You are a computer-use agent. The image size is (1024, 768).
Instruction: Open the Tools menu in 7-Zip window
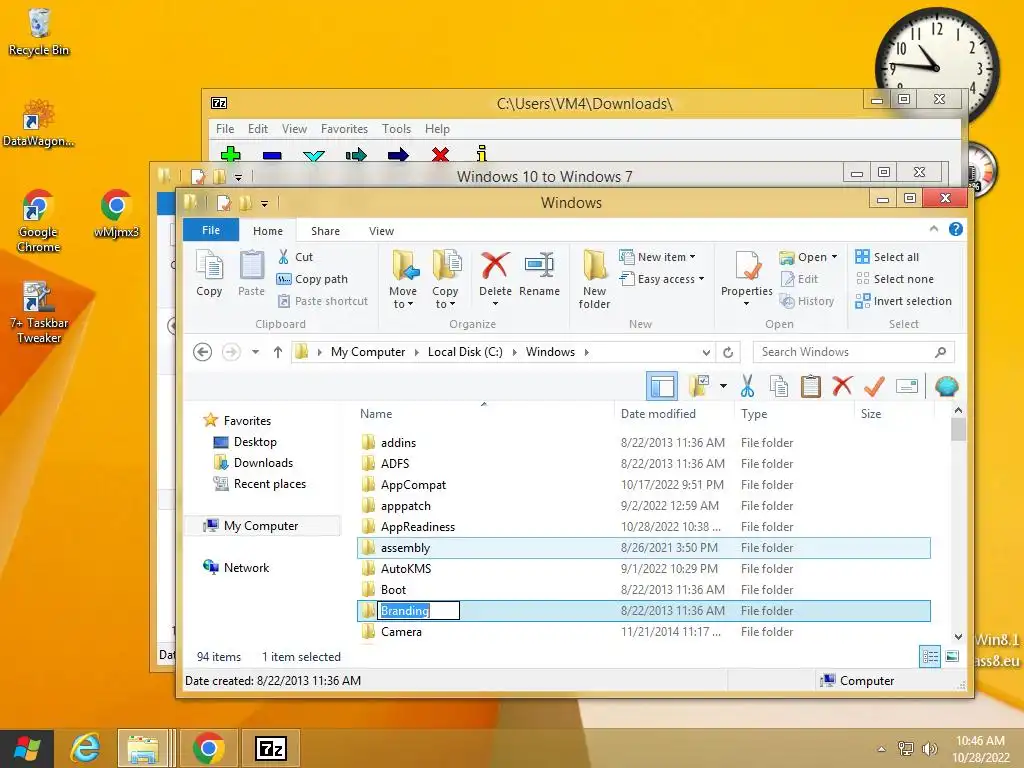point(396,129)
